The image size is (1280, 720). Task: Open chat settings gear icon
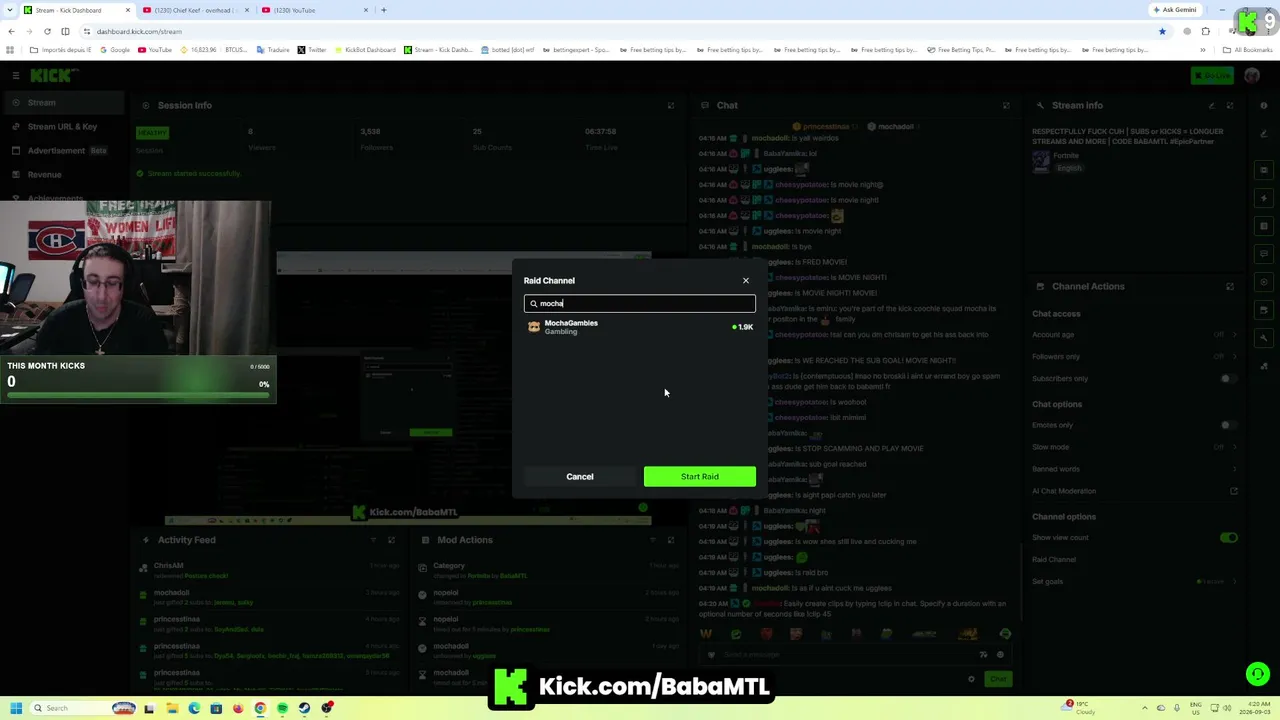971,679
